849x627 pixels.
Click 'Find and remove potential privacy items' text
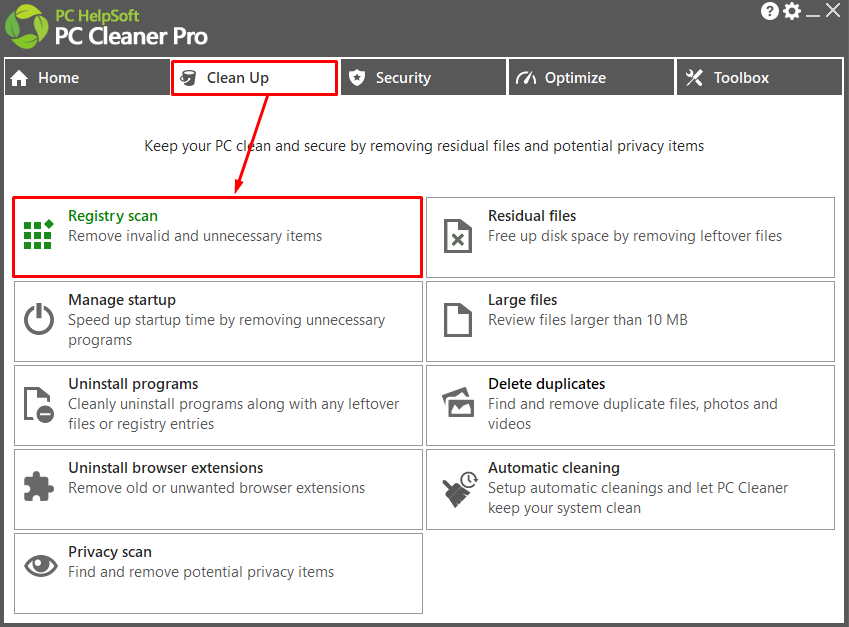click(201, 572)
